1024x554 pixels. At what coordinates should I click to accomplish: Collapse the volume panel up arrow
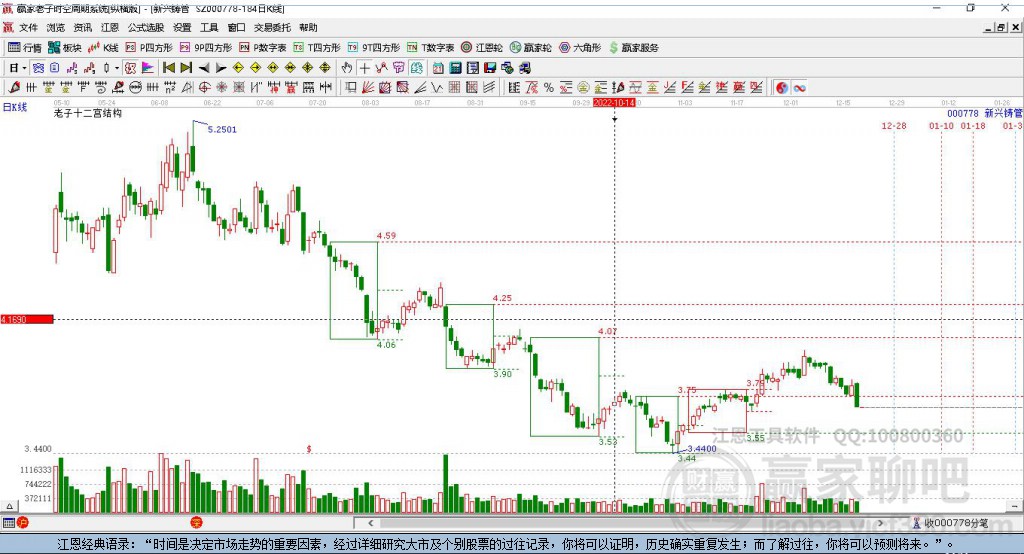tap(9, 506)
